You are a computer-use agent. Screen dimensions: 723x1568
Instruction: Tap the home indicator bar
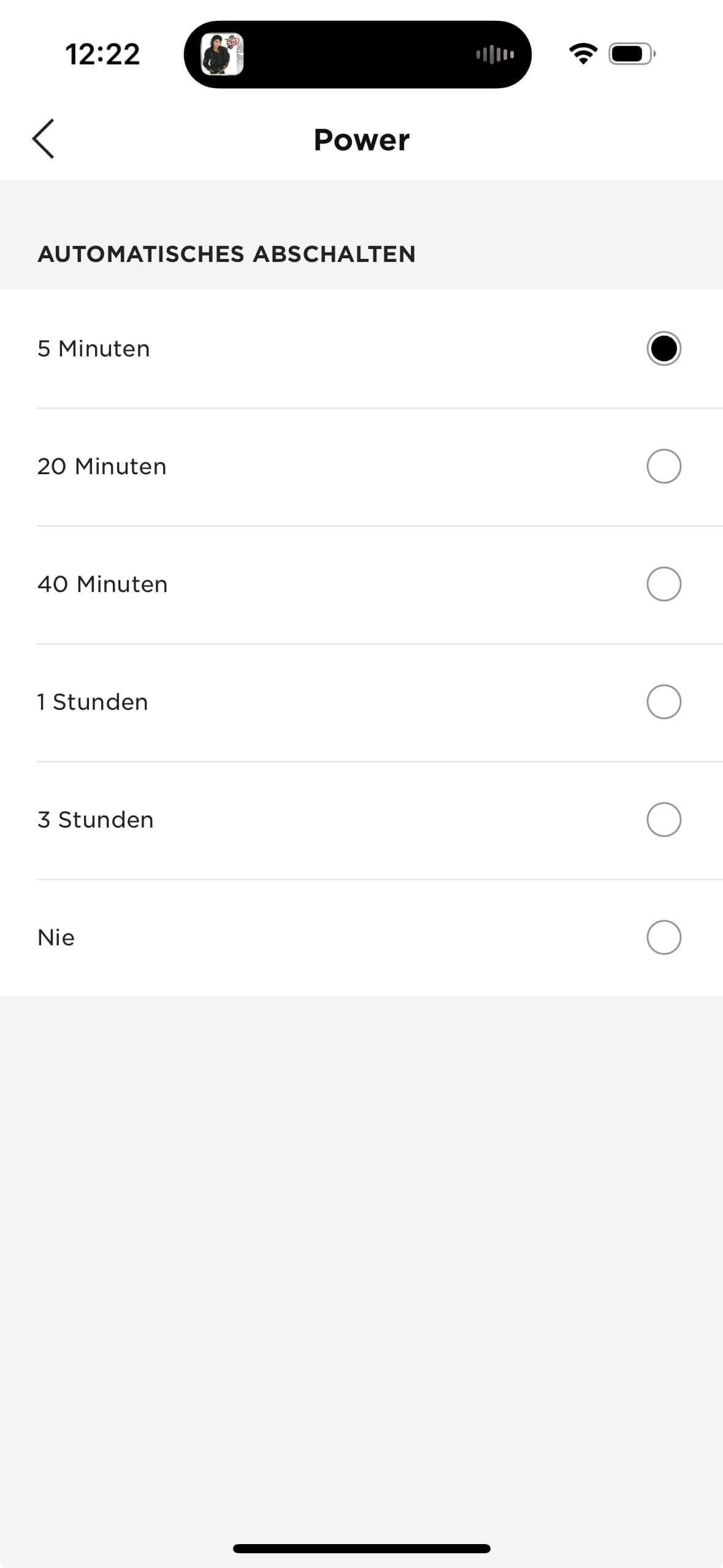(x=361, y=1548)
